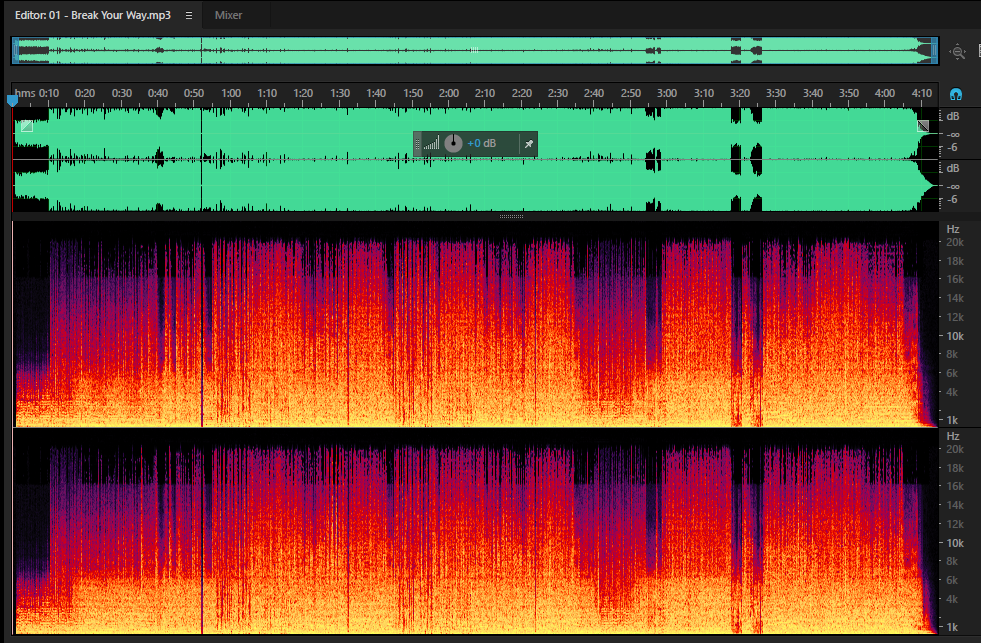
Task: Click the hms time format label
Action: (x=25, y=93)
